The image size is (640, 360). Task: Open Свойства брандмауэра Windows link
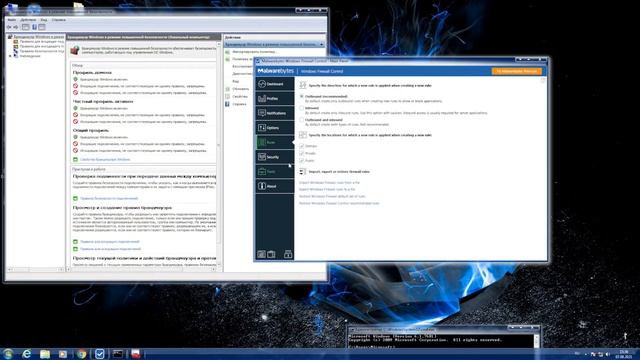[x=105, y=160]
